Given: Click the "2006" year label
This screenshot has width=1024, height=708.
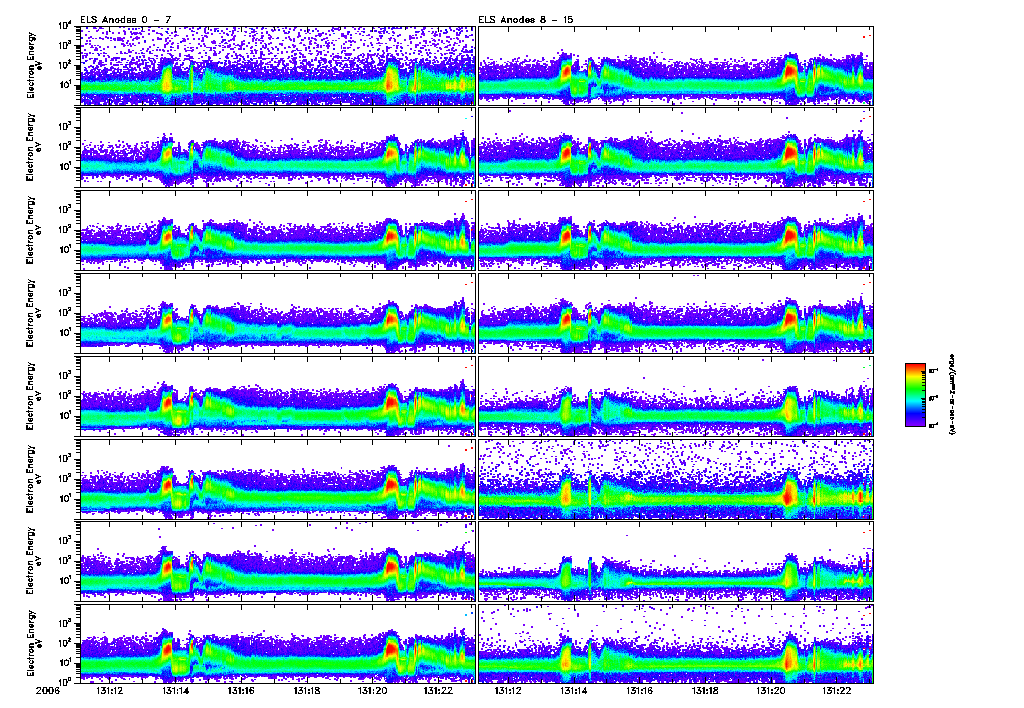Looking at the screenshot, I should [x=48, y=690].
